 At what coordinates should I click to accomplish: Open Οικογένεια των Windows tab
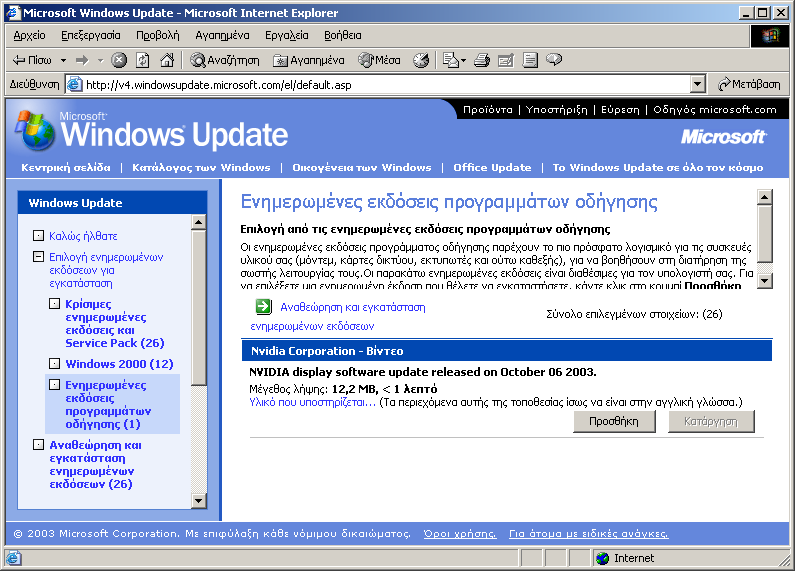362,168
